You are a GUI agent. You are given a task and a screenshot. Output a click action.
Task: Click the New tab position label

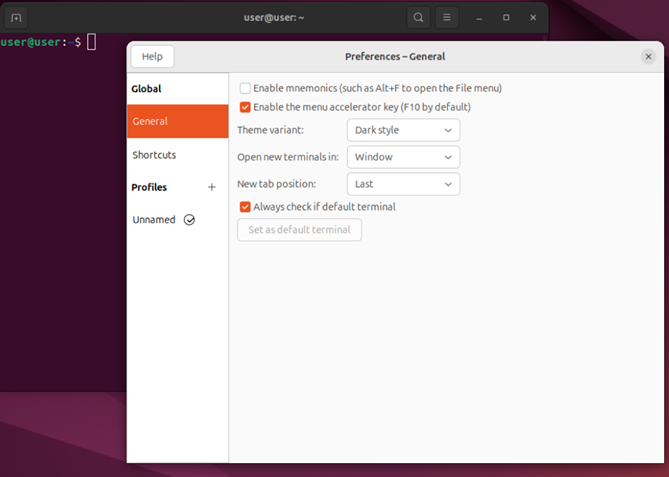point(276,184)
